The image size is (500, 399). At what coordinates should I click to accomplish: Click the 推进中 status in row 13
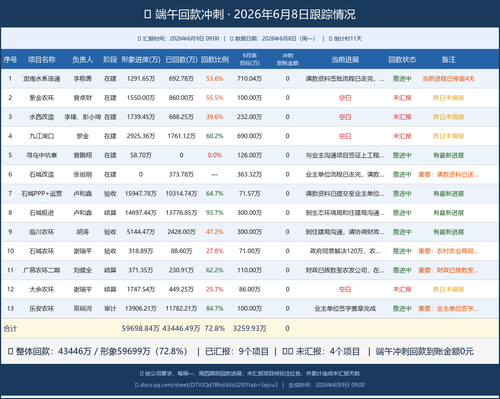click(x=402, y=309)
